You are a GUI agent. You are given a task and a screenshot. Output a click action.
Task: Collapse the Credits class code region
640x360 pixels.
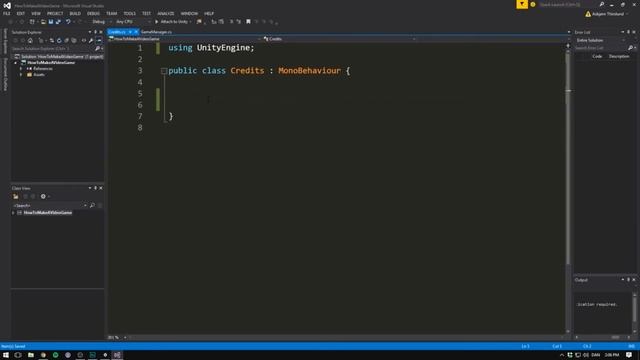tap(164, 71)
